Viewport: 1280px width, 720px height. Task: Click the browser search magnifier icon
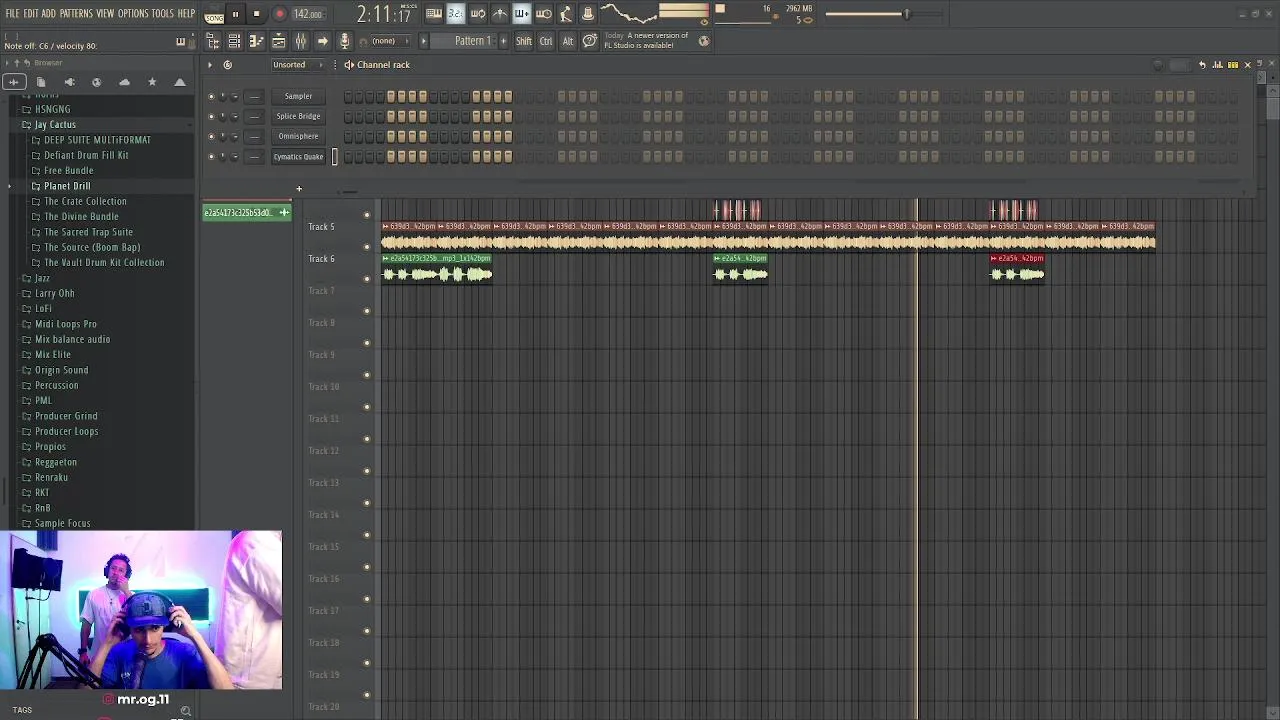pos(185,711)
